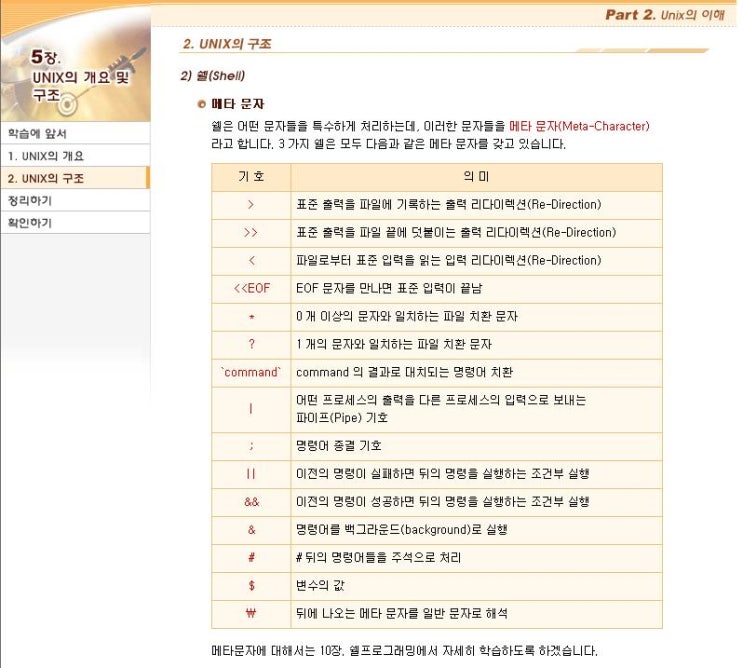Click the semicolon symbol cell
The height and width of the screenshot is (668, 743).
(x=251, y=446)
